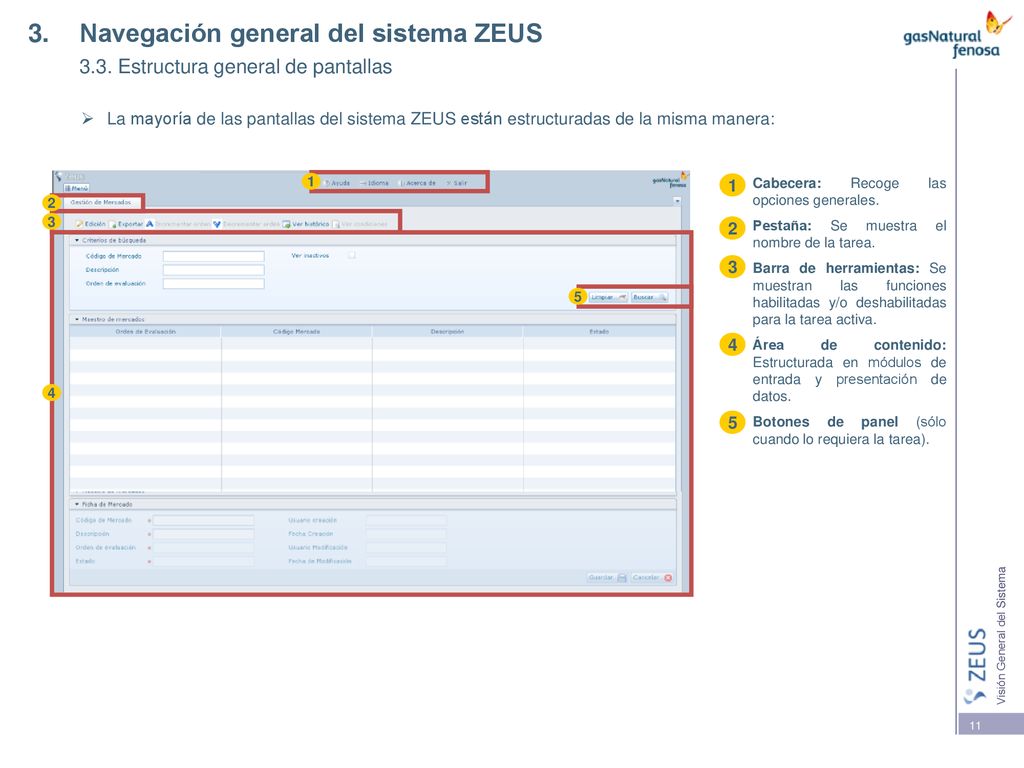Toggle the Ver inactivos checkbox
Screen dimensions: 1024x768
351,255
